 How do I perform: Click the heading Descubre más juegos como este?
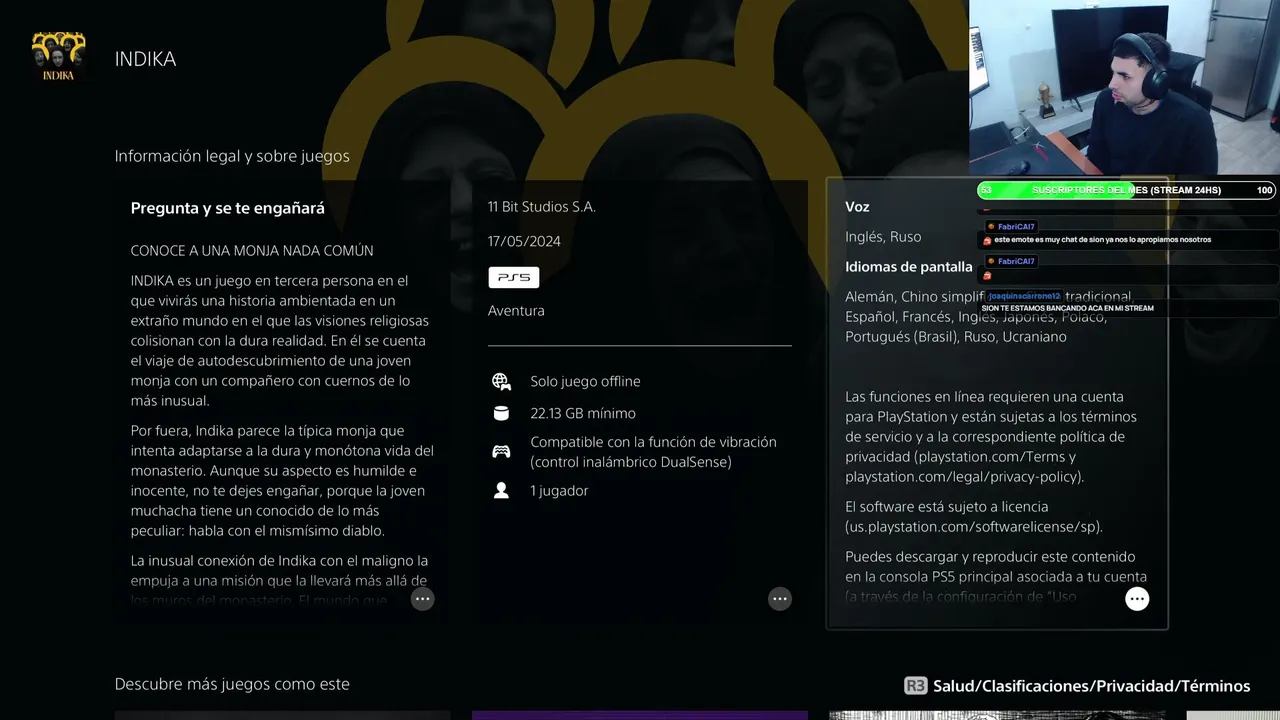point(232,685)
